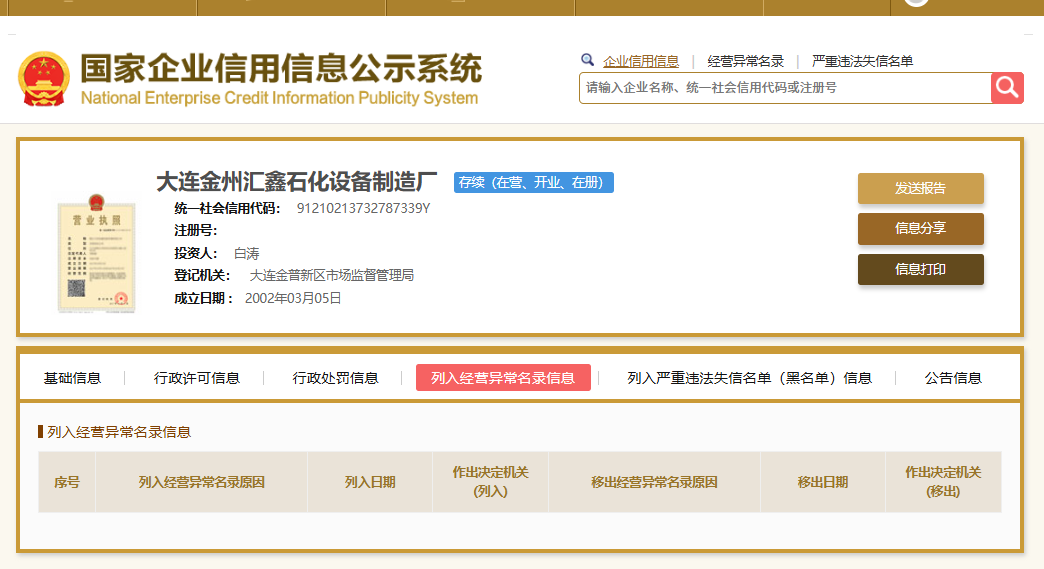Click the 列入日期 column header

[x=370, y=482]
